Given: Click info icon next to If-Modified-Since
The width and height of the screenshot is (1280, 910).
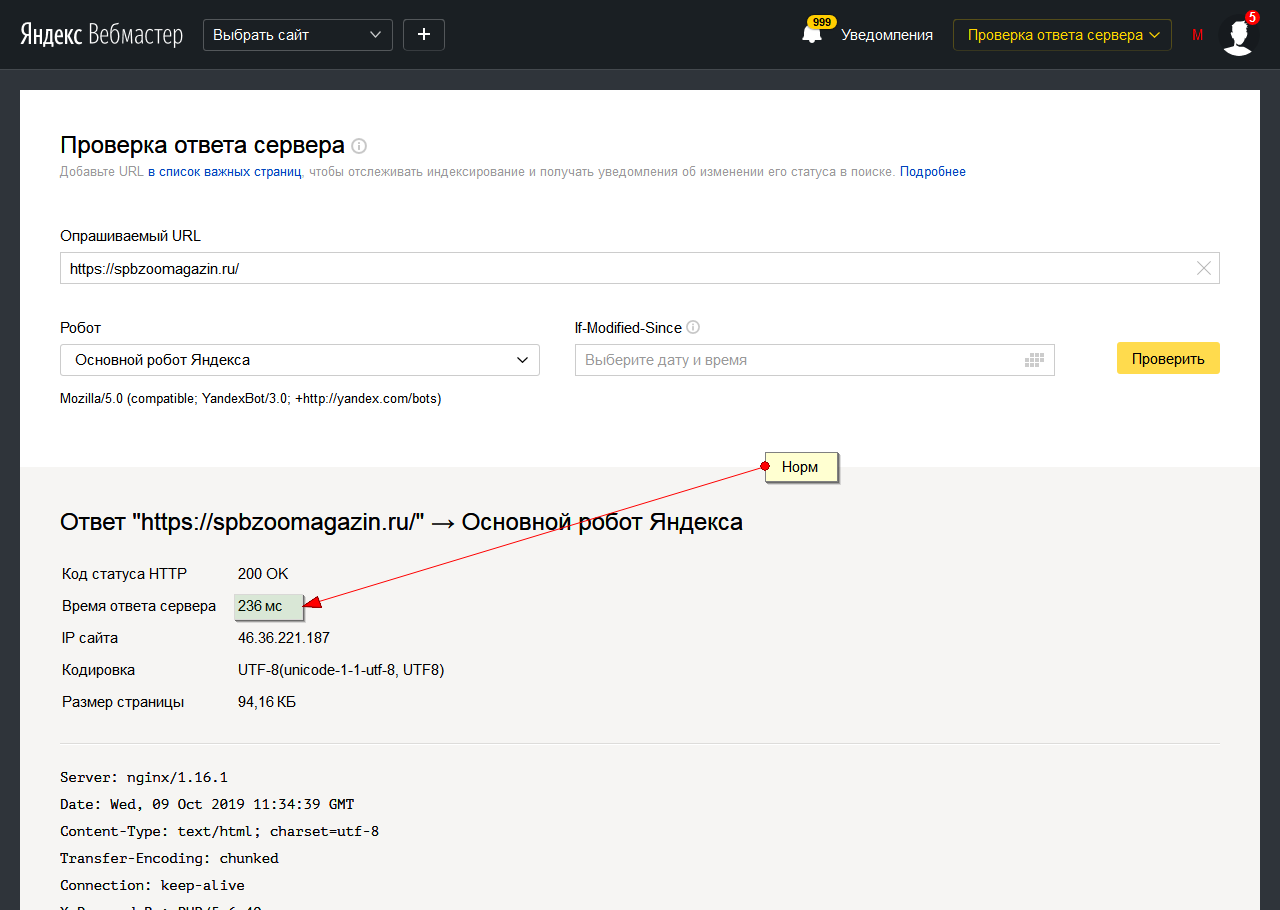Looking at the screenshot, I should pyautogui.click(x=693, y=327).
